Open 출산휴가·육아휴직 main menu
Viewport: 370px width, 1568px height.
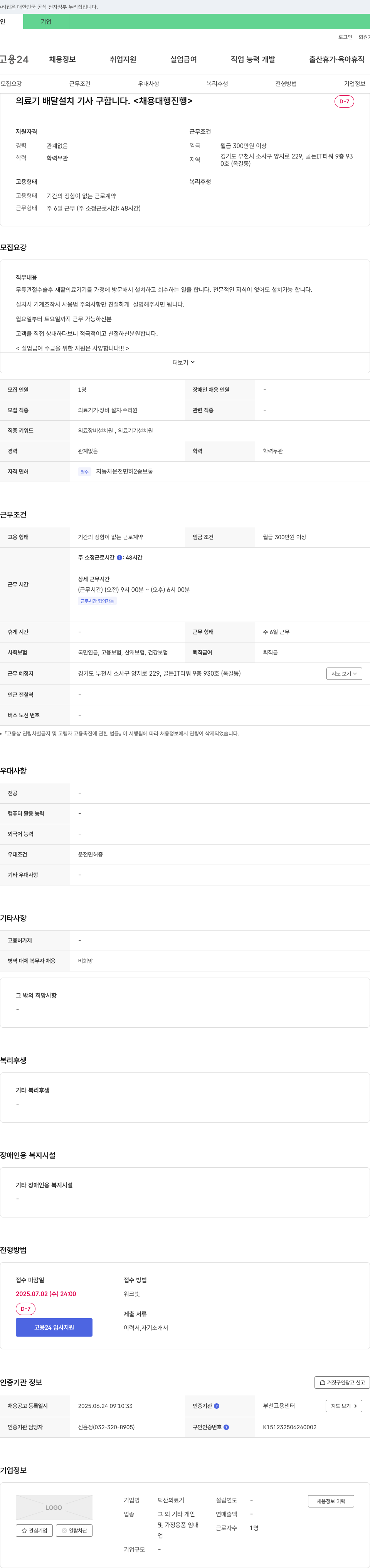[336, 59]
